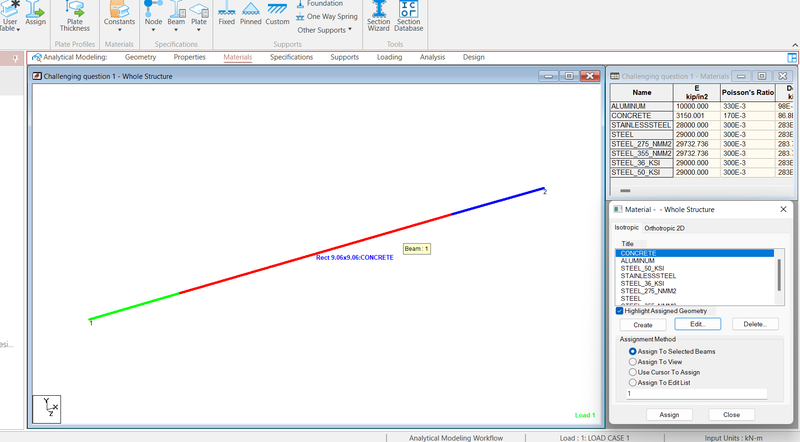Select Assign To View option
The image size is (800, 442).
(x=633, y=361)
